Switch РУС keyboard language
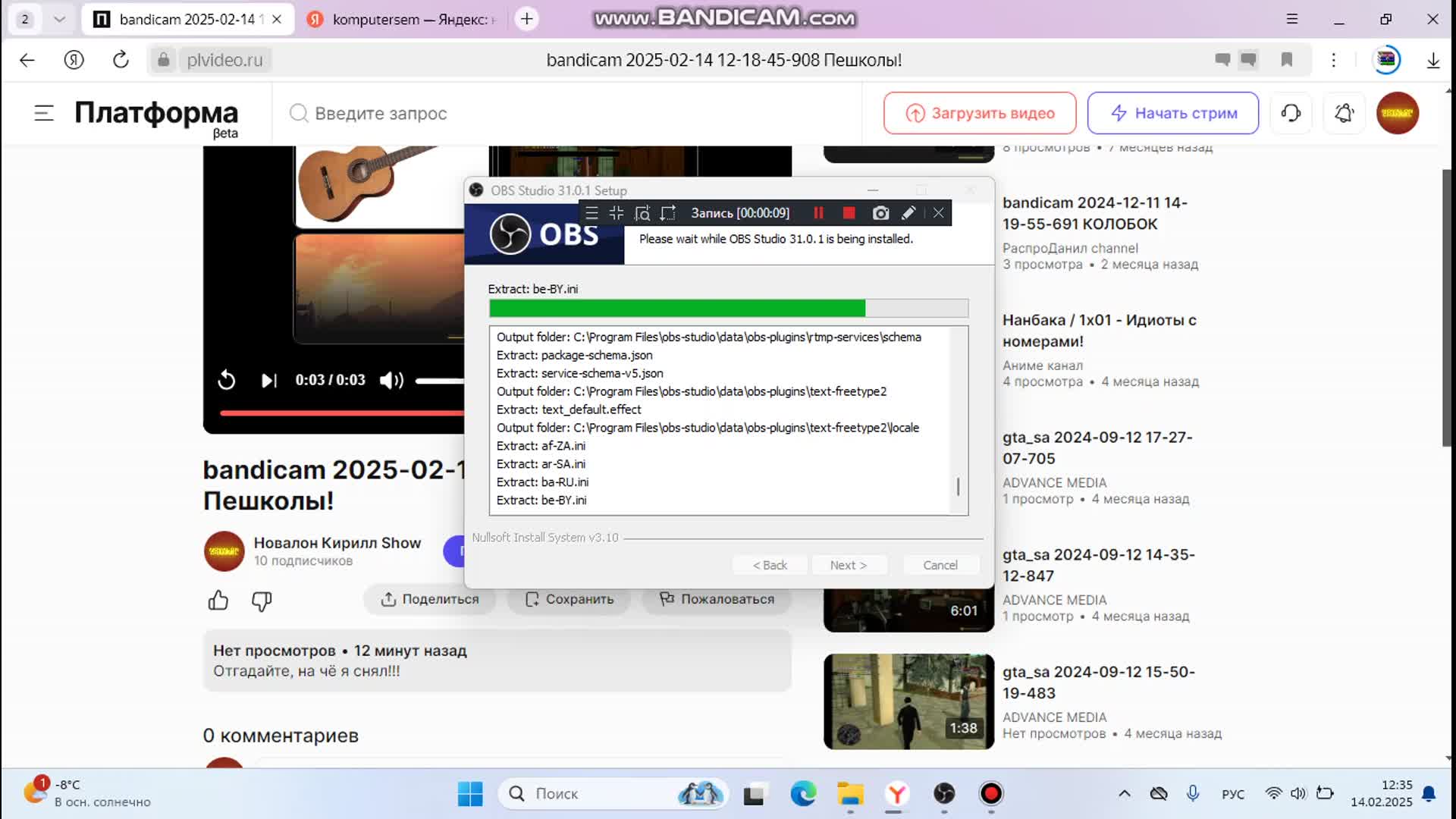Screen dimensions: 1456x819 (x=1233, y=794)
